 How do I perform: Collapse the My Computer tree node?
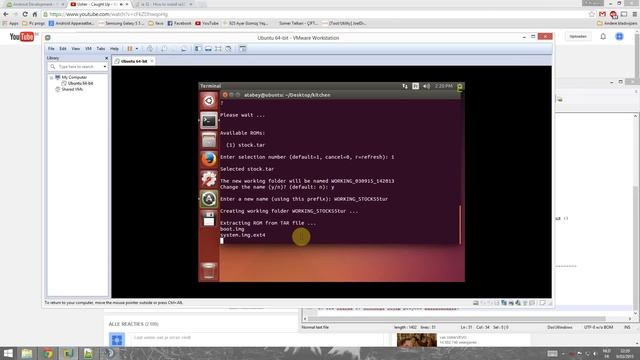51,77
